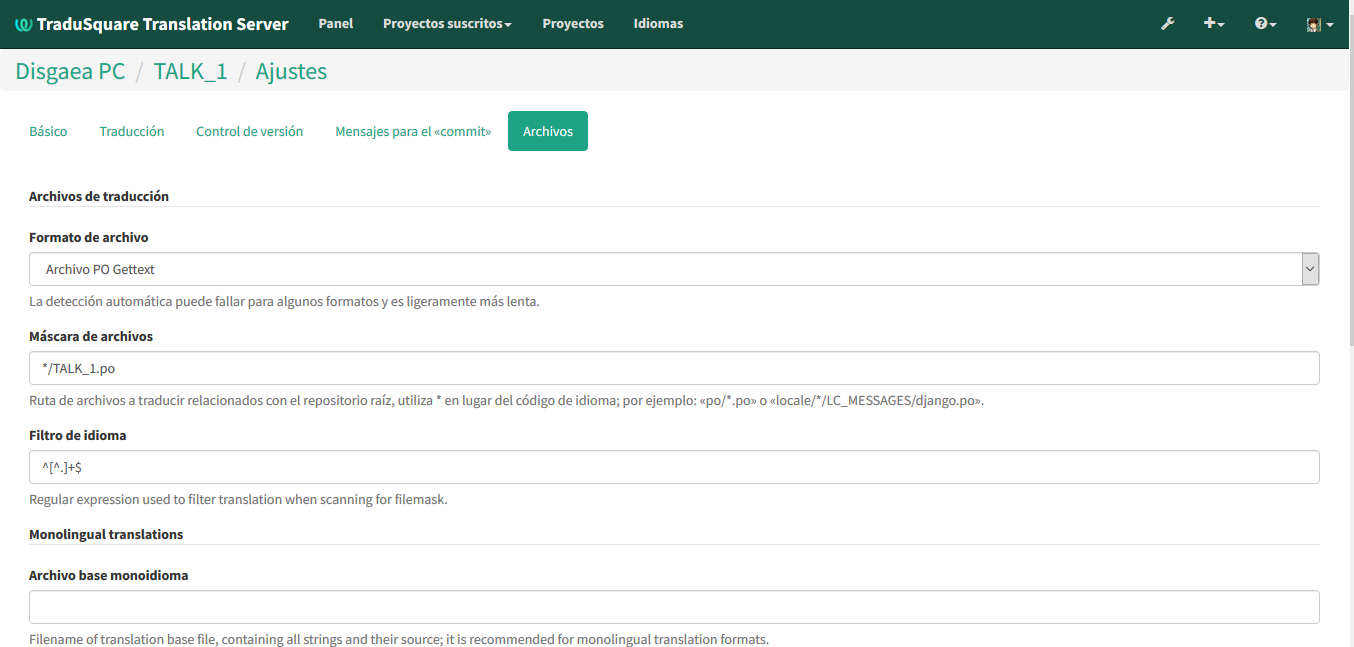This screenshot has width=1354, height=647.
Task: Click Filtro de idioma input field
Action: point(674,467)
